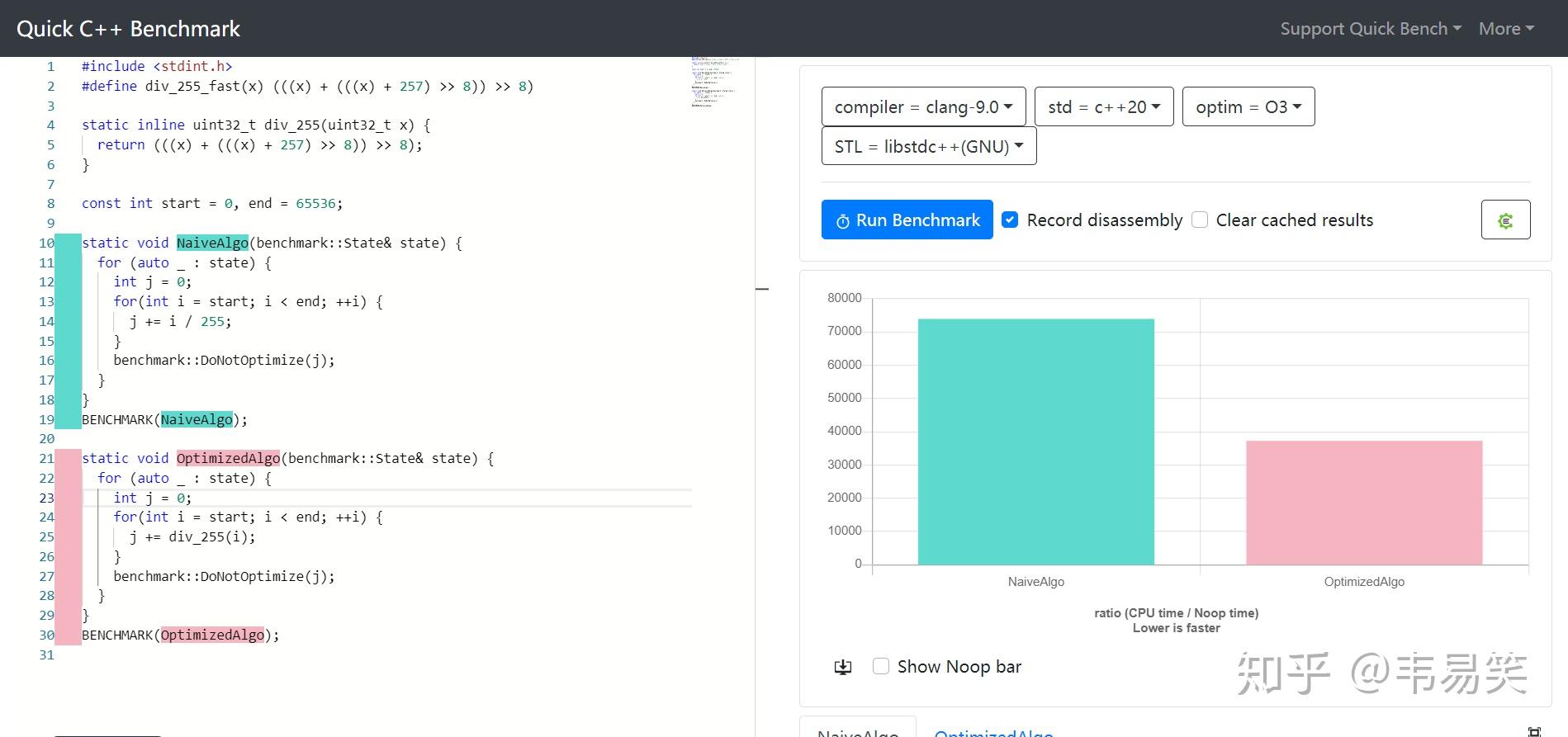Open the Support Quick Bench menu
The height and width of the screenshot is (737, 1568).
point(1371,29)
